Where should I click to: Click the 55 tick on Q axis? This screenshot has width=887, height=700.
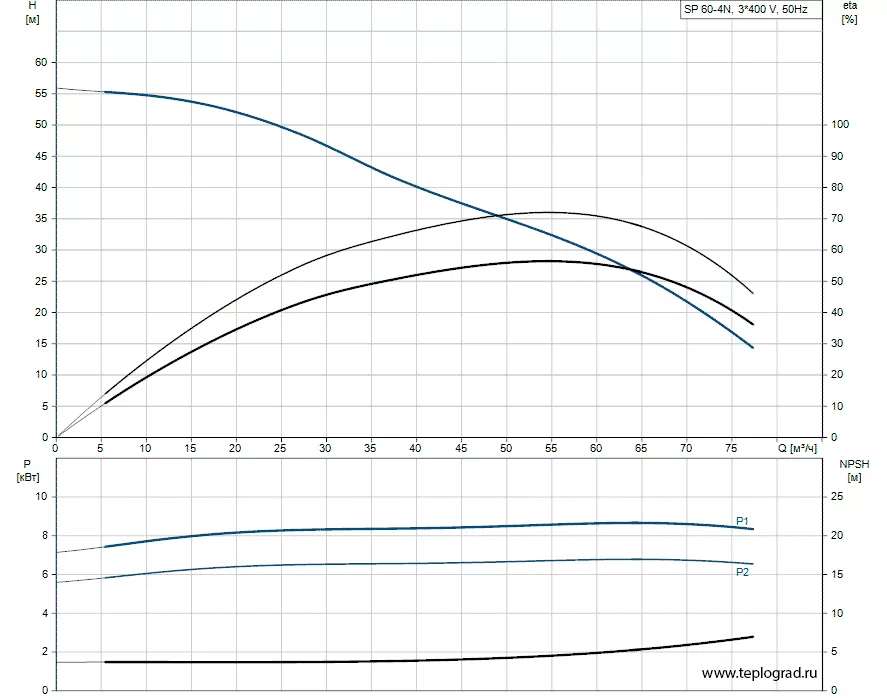(x=551, y=448)
